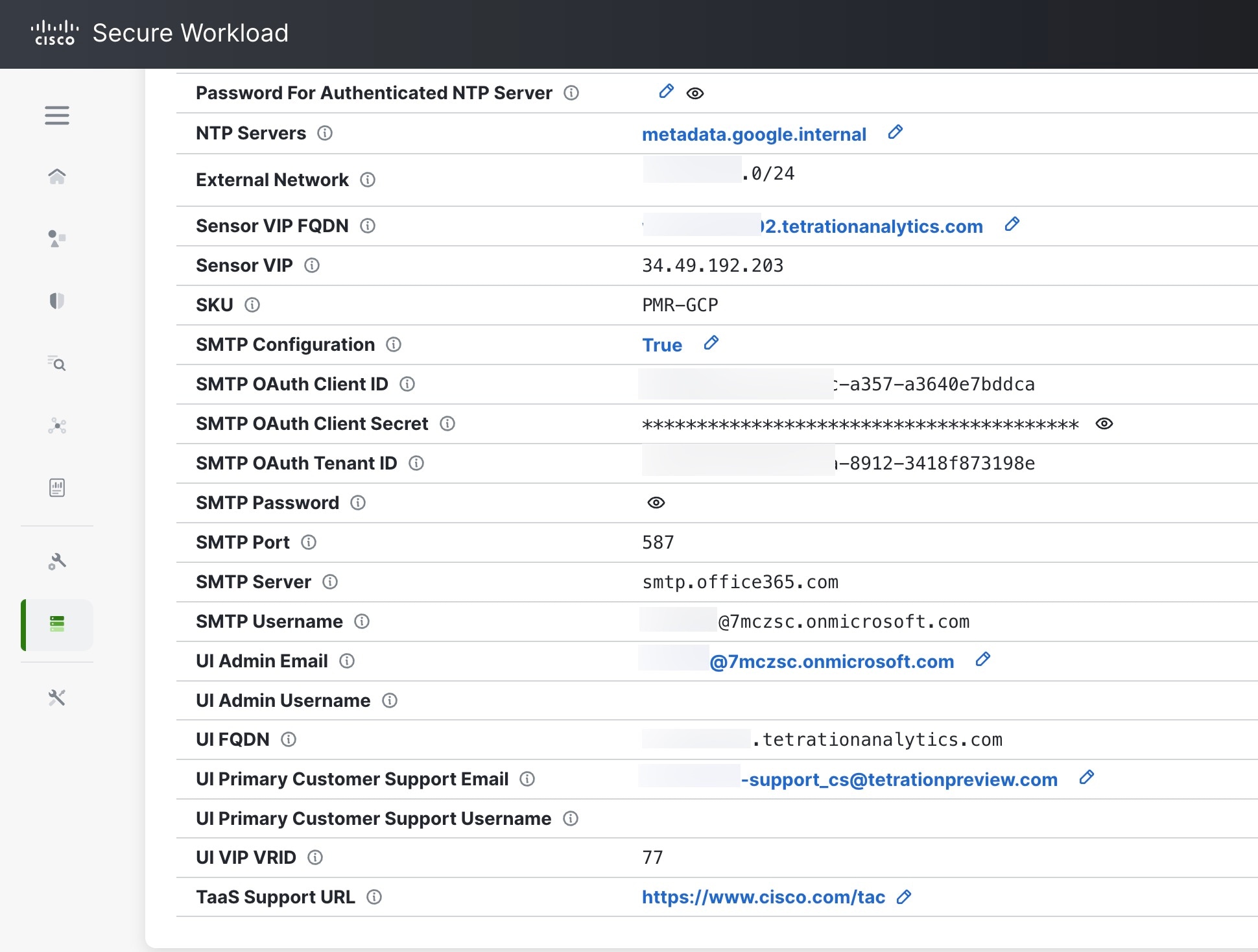The image size is (1258, 952).
Task: Edit the SMTP Configuration True setting
Action: click(711, 343)
